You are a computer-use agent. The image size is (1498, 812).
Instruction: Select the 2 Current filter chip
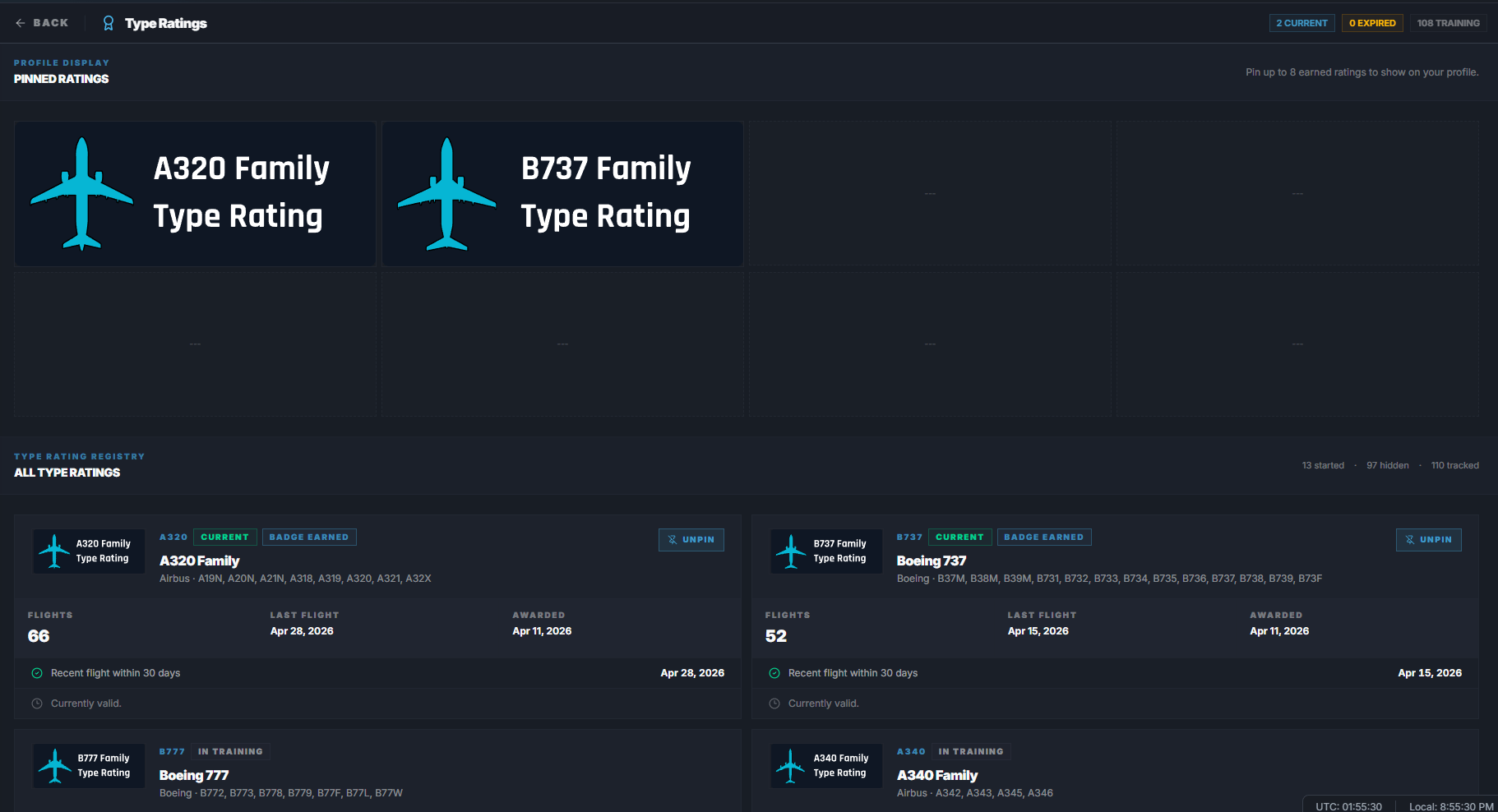[x=1302, y=23]
